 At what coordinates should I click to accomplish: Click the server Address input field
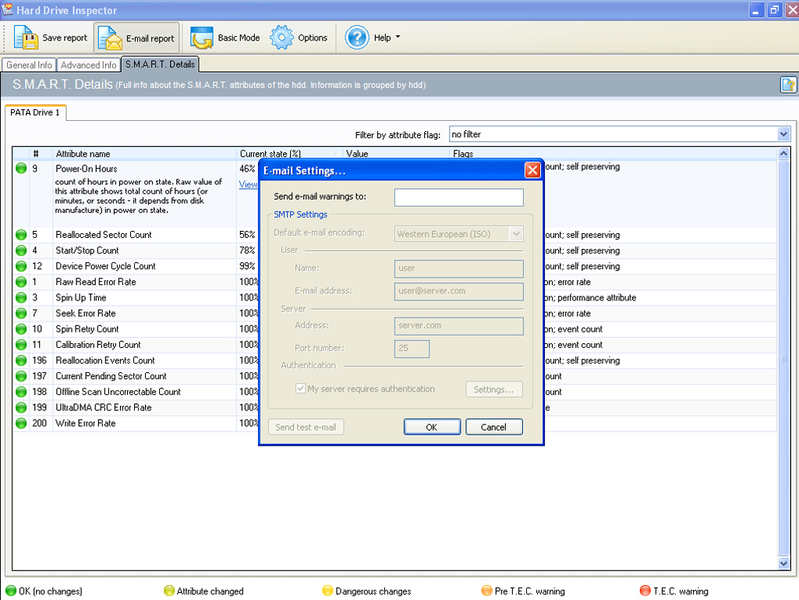tap(459, 326)
